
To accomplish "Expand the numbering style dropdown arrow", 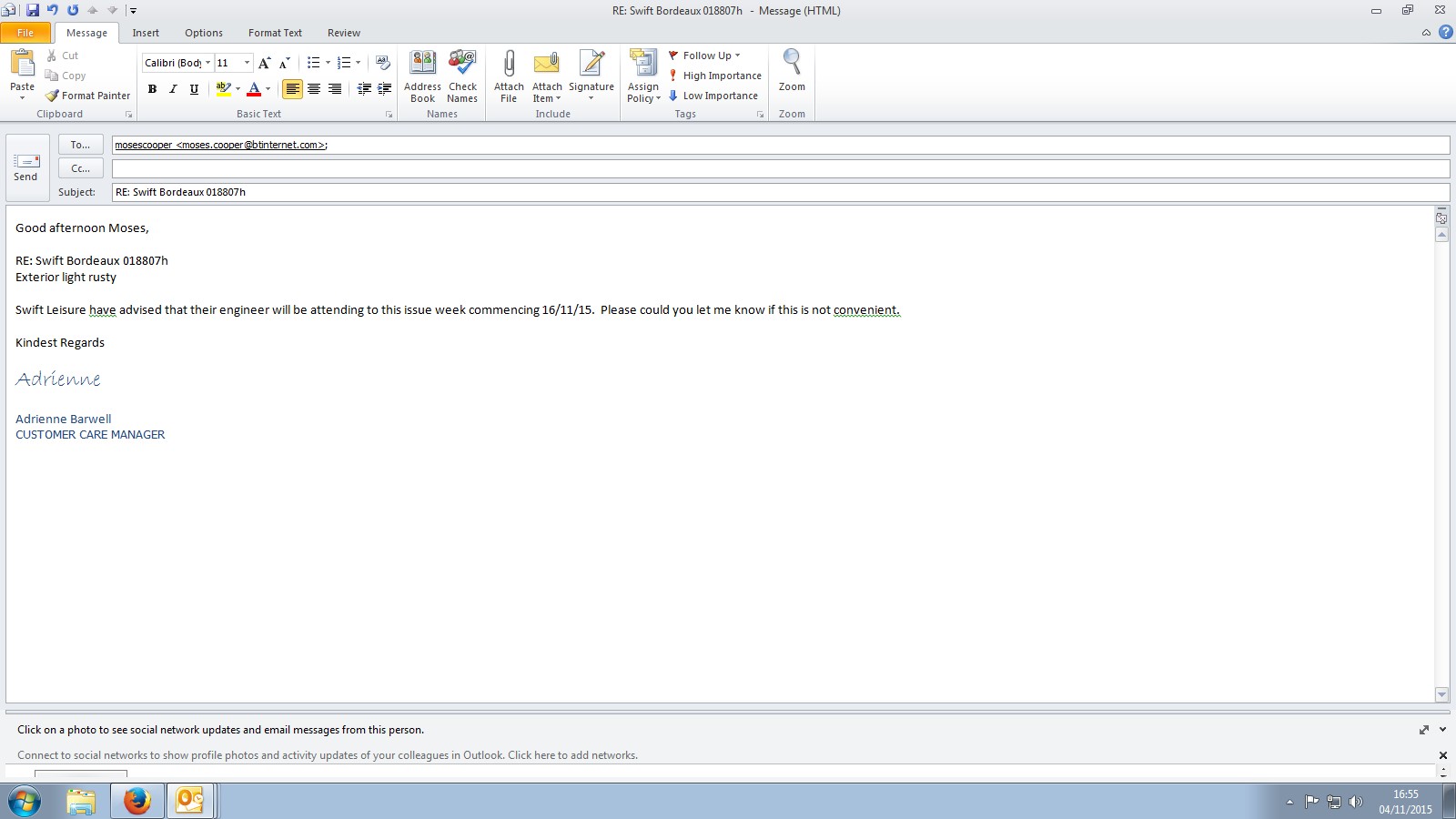I will pos(358,63).
